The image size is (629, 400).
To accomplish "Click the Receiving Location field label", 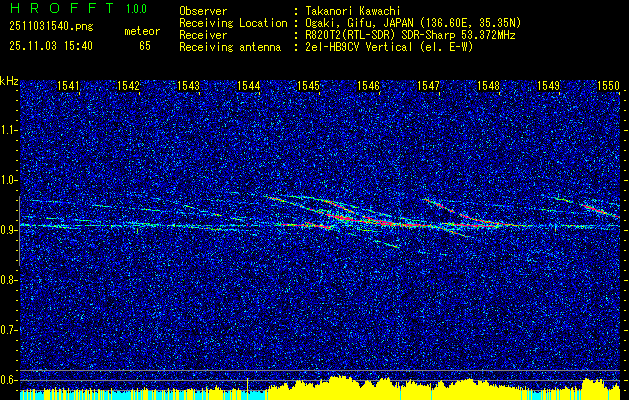I will pyautogui.click(x=233, y=23).
